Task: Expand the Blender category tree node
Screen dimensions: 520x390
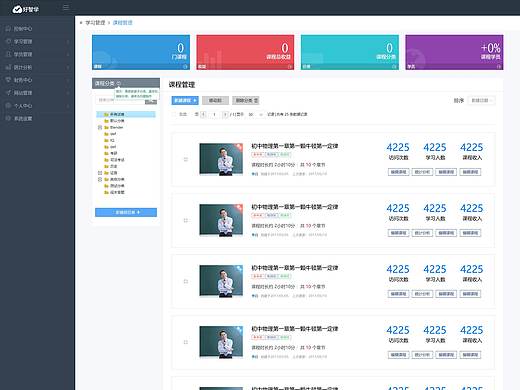Action: point(100,127)
